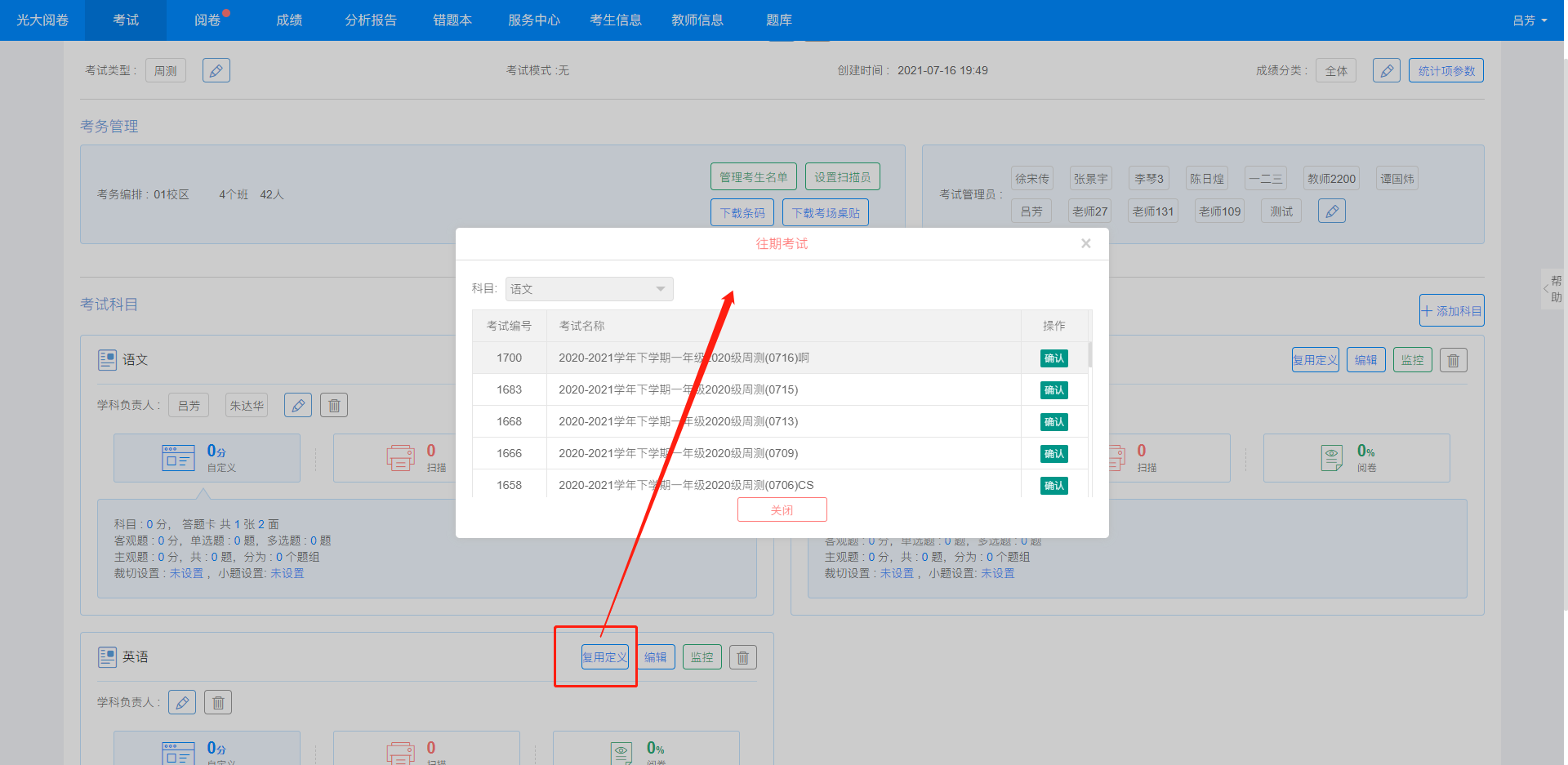Click the trash icon in the 英语 subject header
The height and width of the screenshot is (765, 1568).
742,657
